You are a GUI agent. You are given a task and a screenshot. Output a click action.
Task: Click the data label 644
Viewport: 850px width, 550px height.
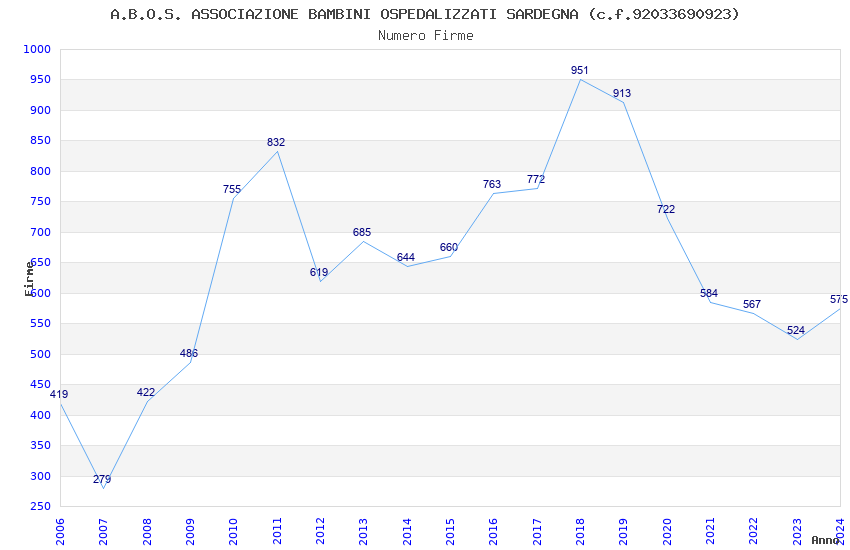click(405, 257)
